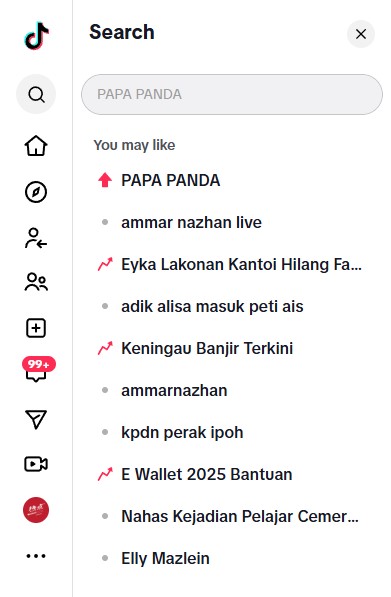
Task: Click the Upload plus icon
Action: pos(36,328)
